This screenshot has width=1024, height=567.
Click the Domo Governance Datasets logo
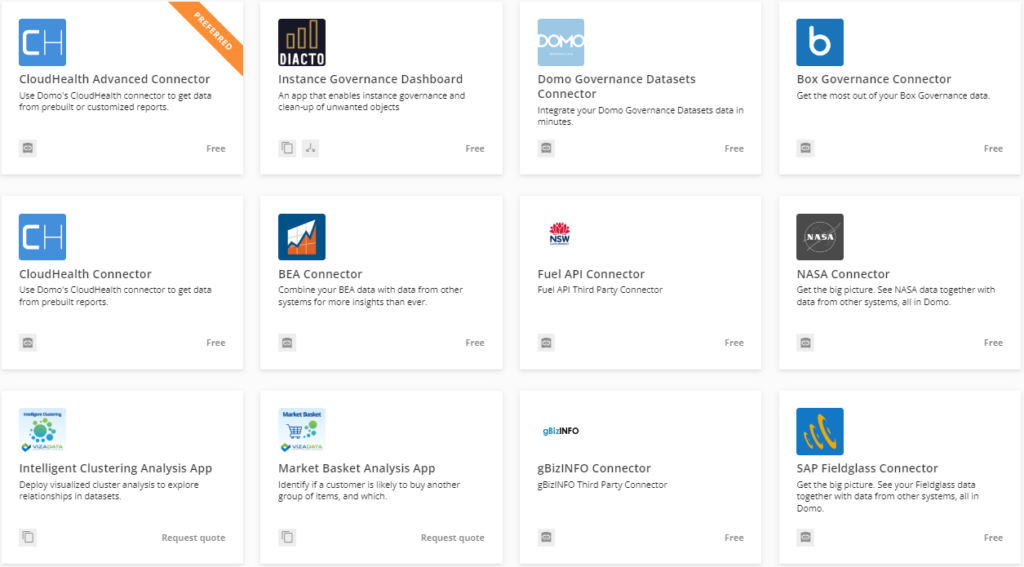(561, 43)
